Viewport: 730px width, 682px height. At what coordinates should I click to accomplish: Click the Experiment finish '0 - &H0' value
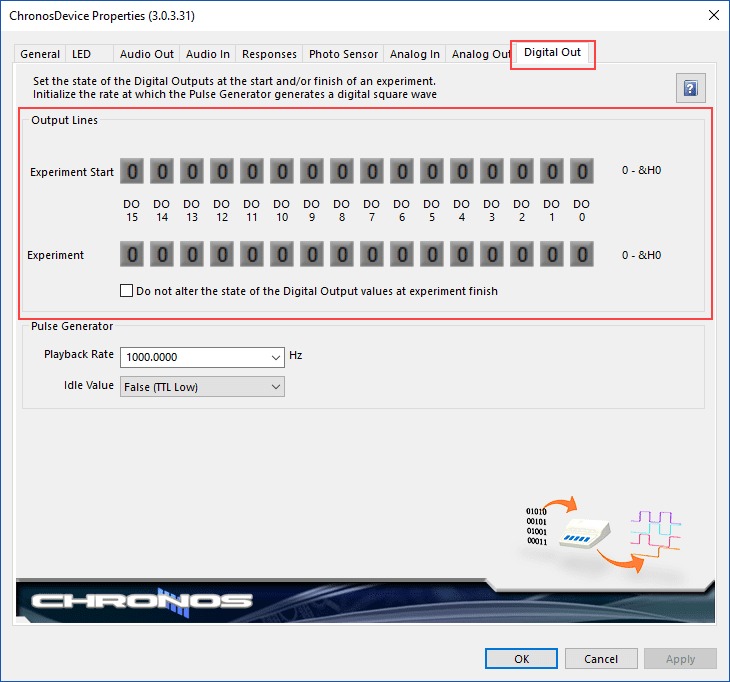click(641, 255)
